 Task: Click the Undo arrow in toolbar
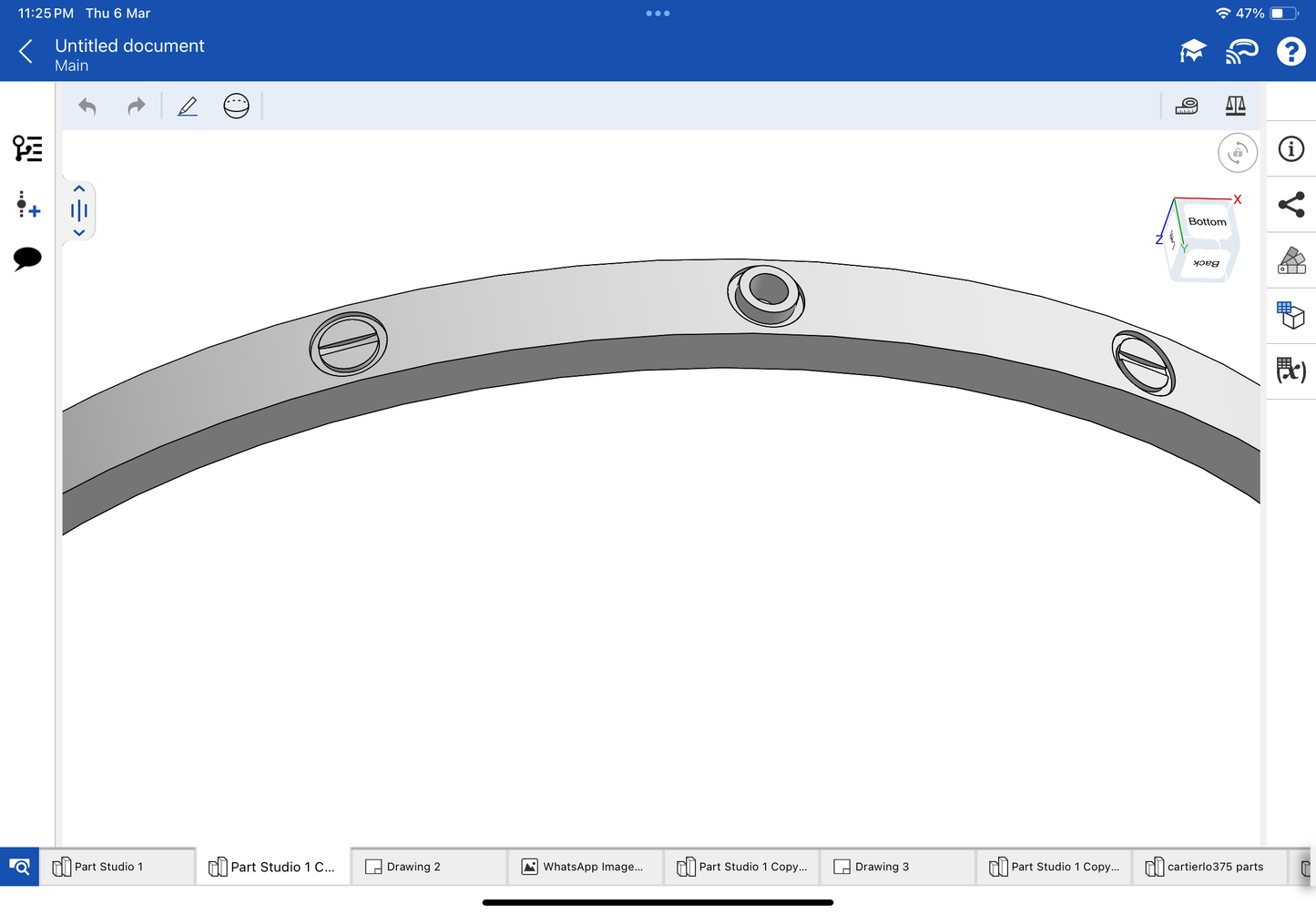[x=87, y=107]
